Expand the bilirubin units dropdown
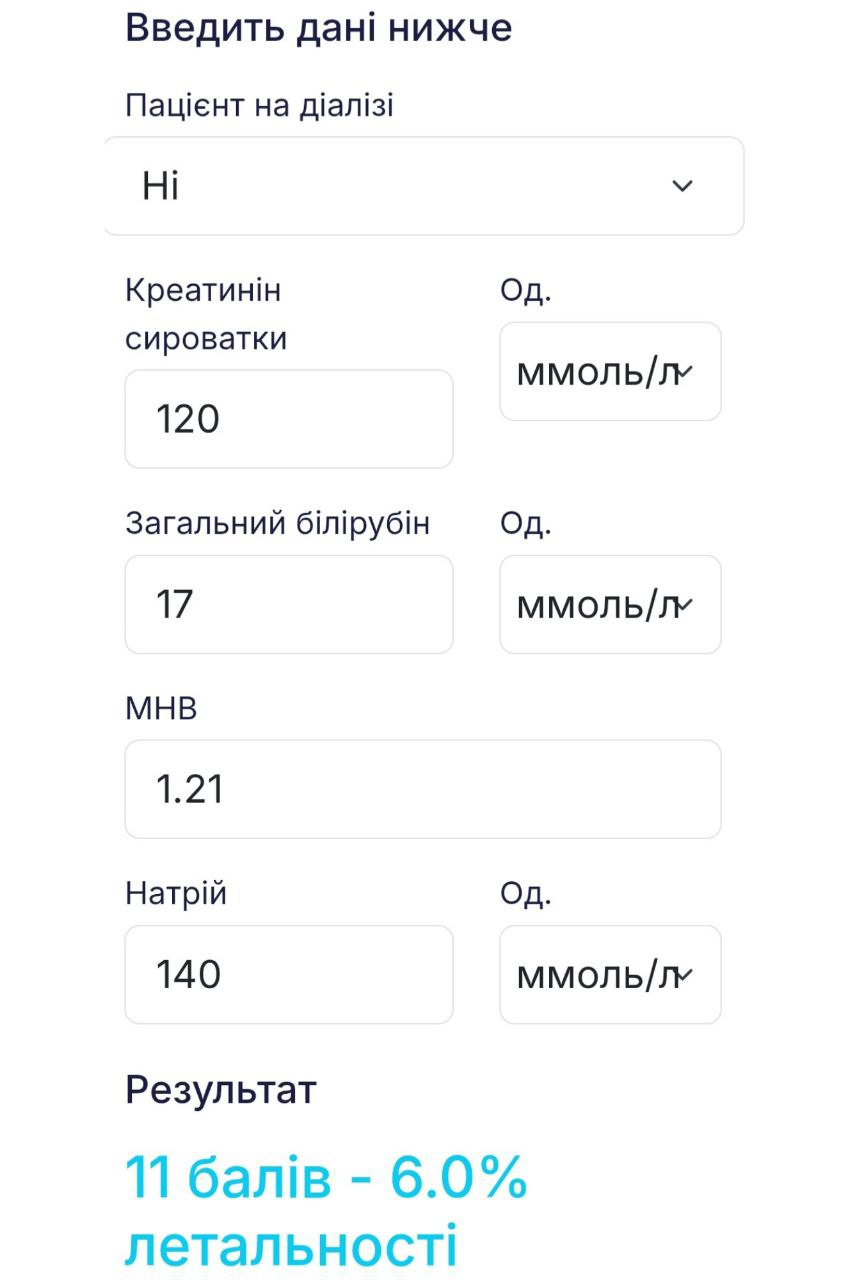The height and width of the screenshot is (1280, 853). point(610,604)
